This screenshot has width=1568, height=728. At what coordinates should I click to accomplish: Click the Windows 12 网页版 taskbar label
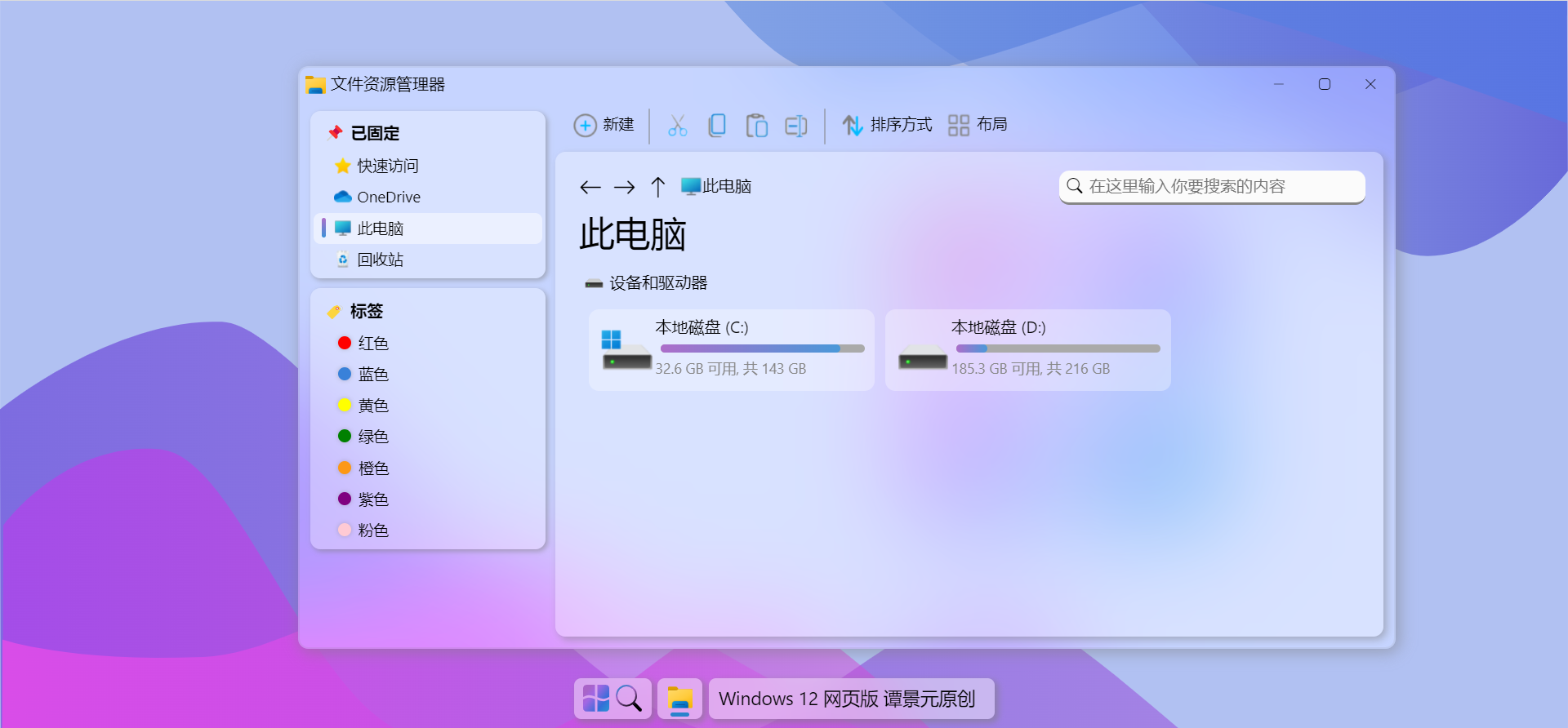pyautogui.click(x=852, y=699)
